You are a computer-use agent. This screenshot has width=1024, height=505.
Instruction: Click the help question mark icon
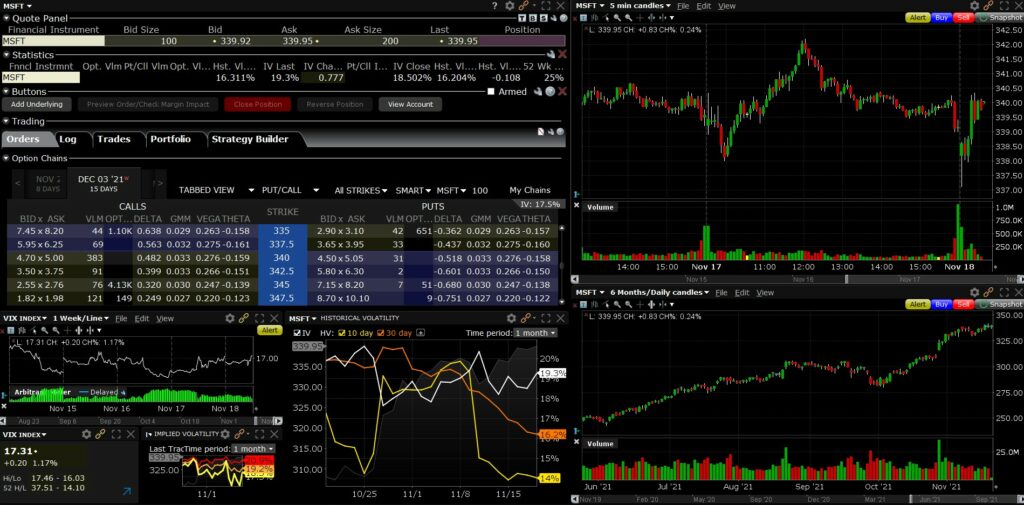click(495, 6)
